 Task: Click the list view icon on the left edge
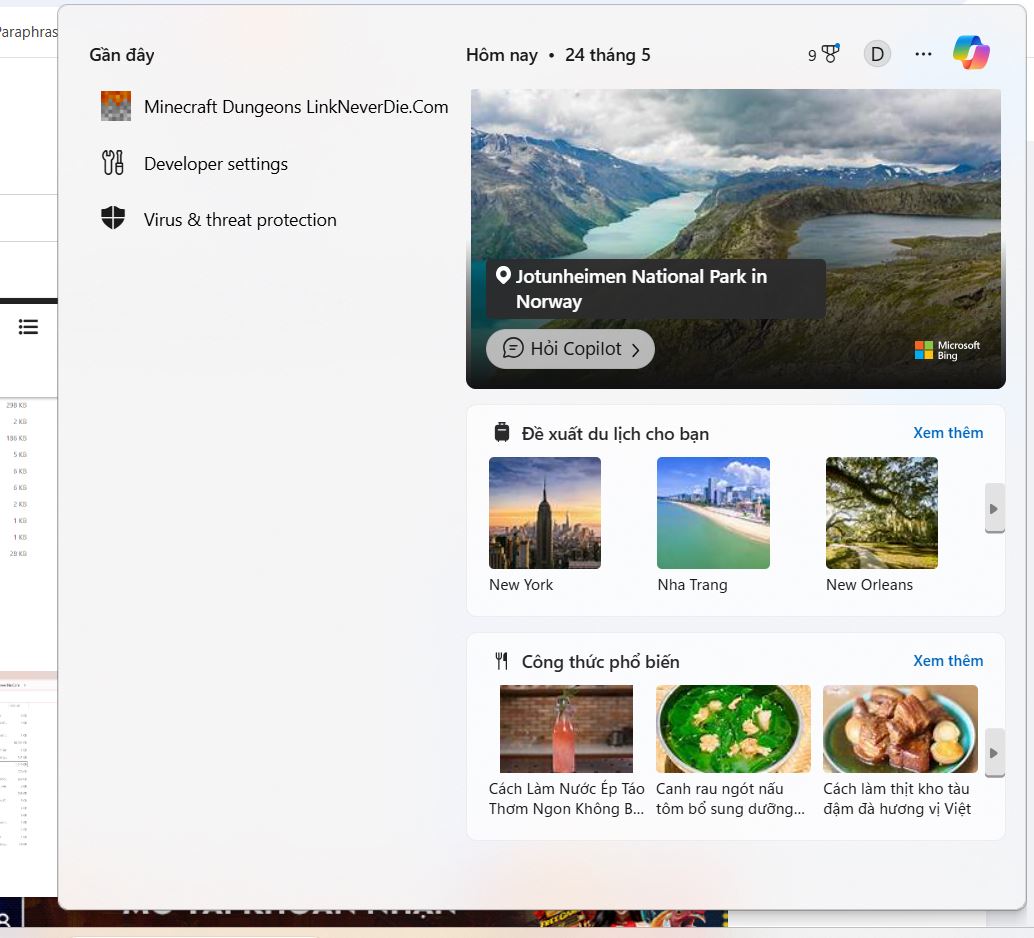pyautogui.click(x=28, y=326)
